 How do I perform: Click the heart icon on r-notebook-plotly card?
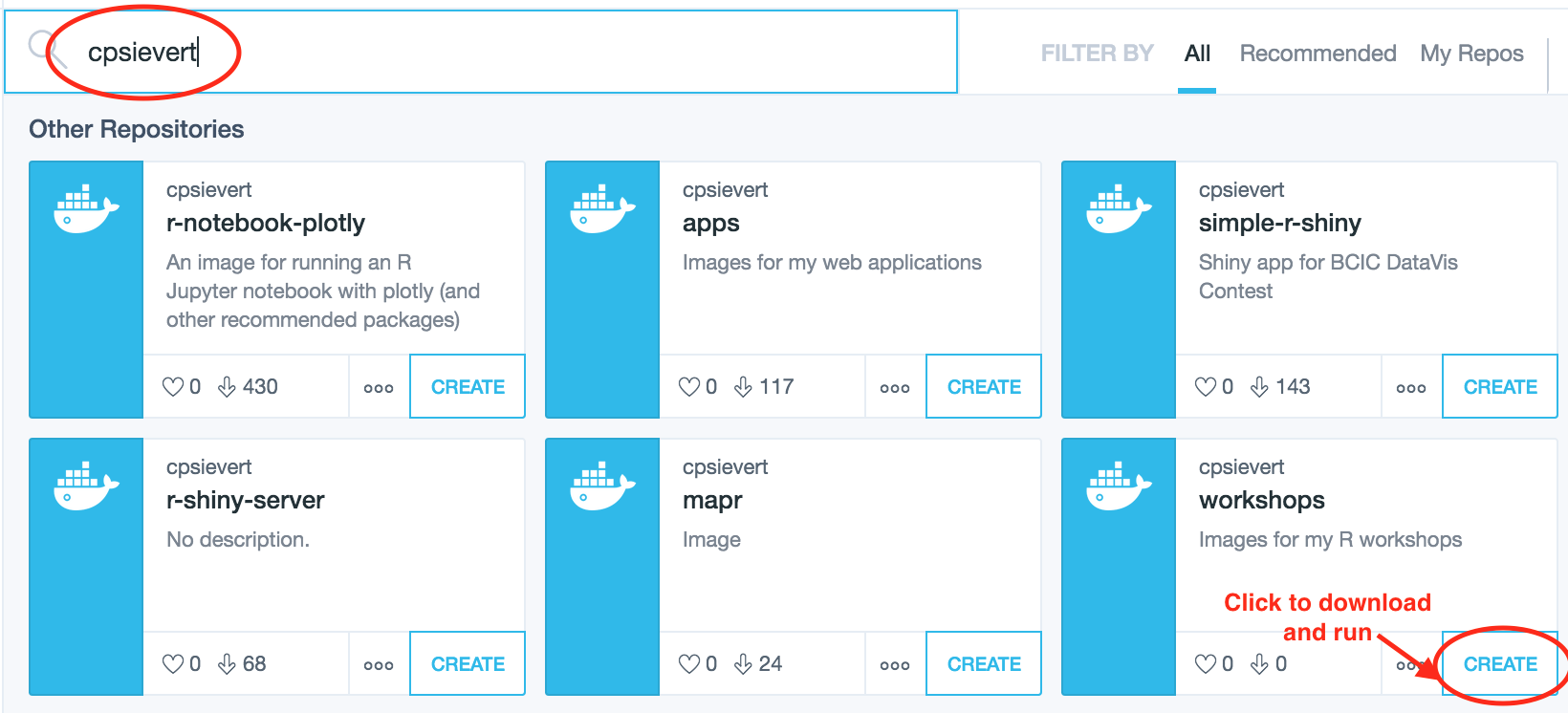(173, 387)
